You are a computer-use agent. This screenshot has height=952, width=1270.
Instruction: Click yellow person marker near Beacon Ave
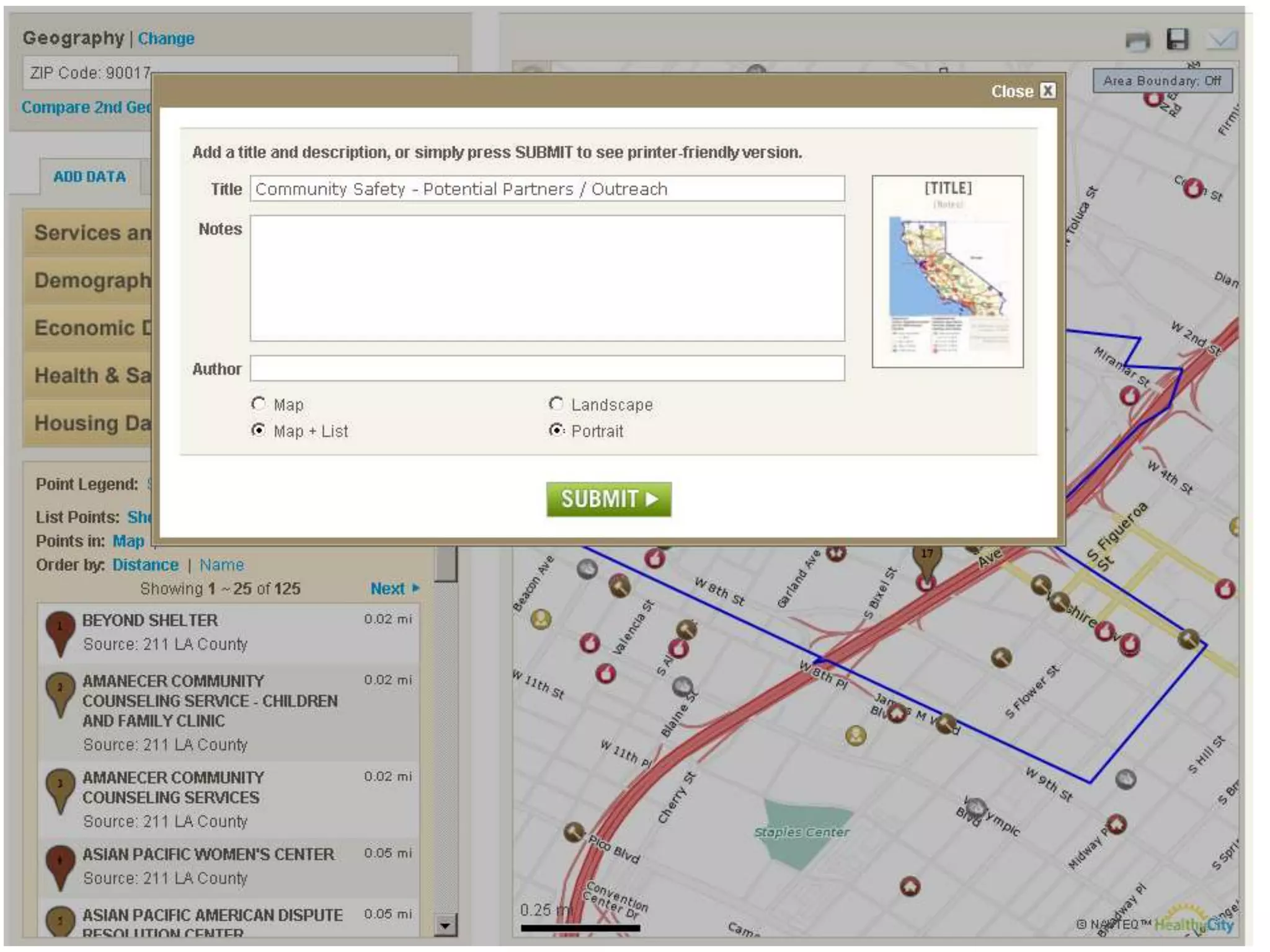click(541, 619)
